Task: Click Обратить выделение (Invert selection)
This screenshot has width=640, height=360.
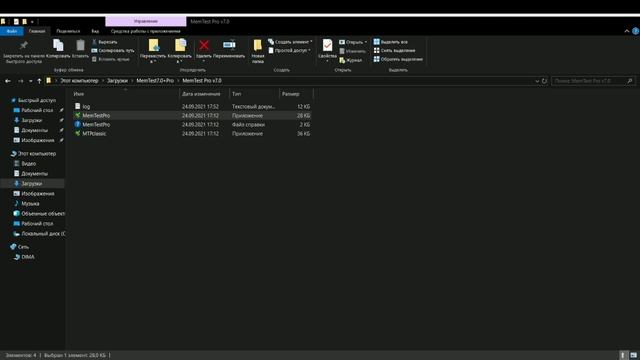Action: point(398,59)
